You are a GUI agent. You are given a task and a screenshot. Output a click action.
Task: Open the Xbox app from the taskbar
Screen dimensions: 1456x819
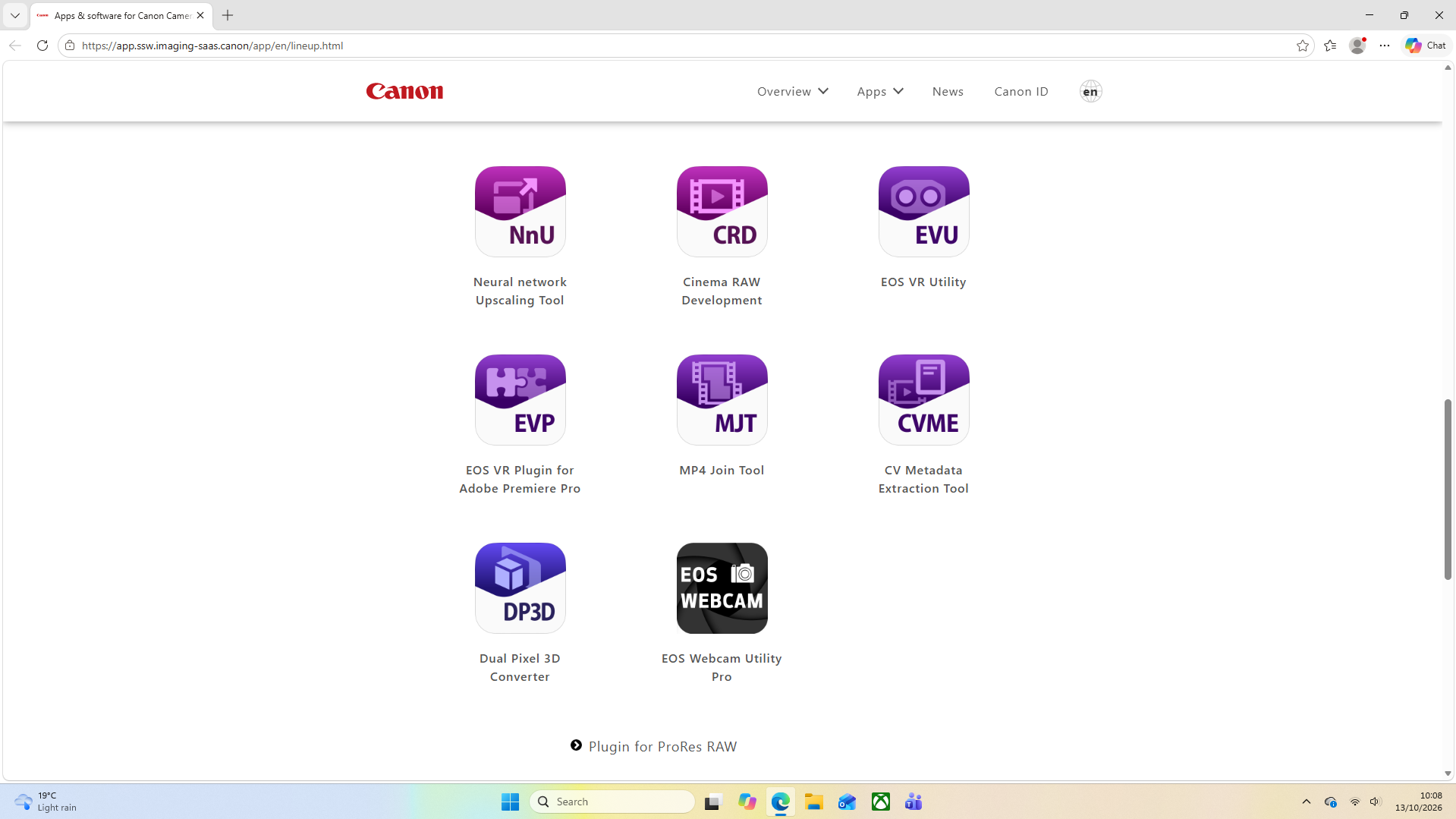pos(880,802)
